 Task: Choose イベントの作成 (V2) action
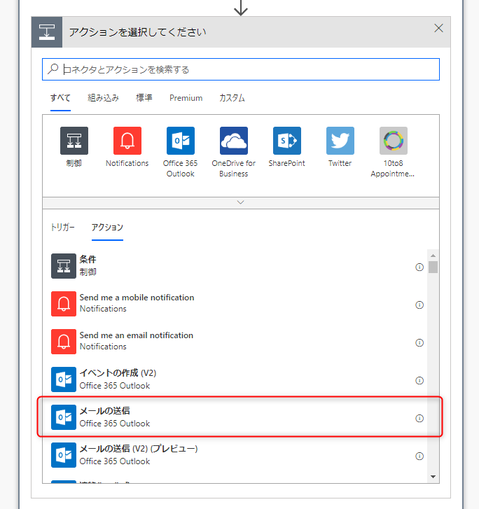point(118,373)
